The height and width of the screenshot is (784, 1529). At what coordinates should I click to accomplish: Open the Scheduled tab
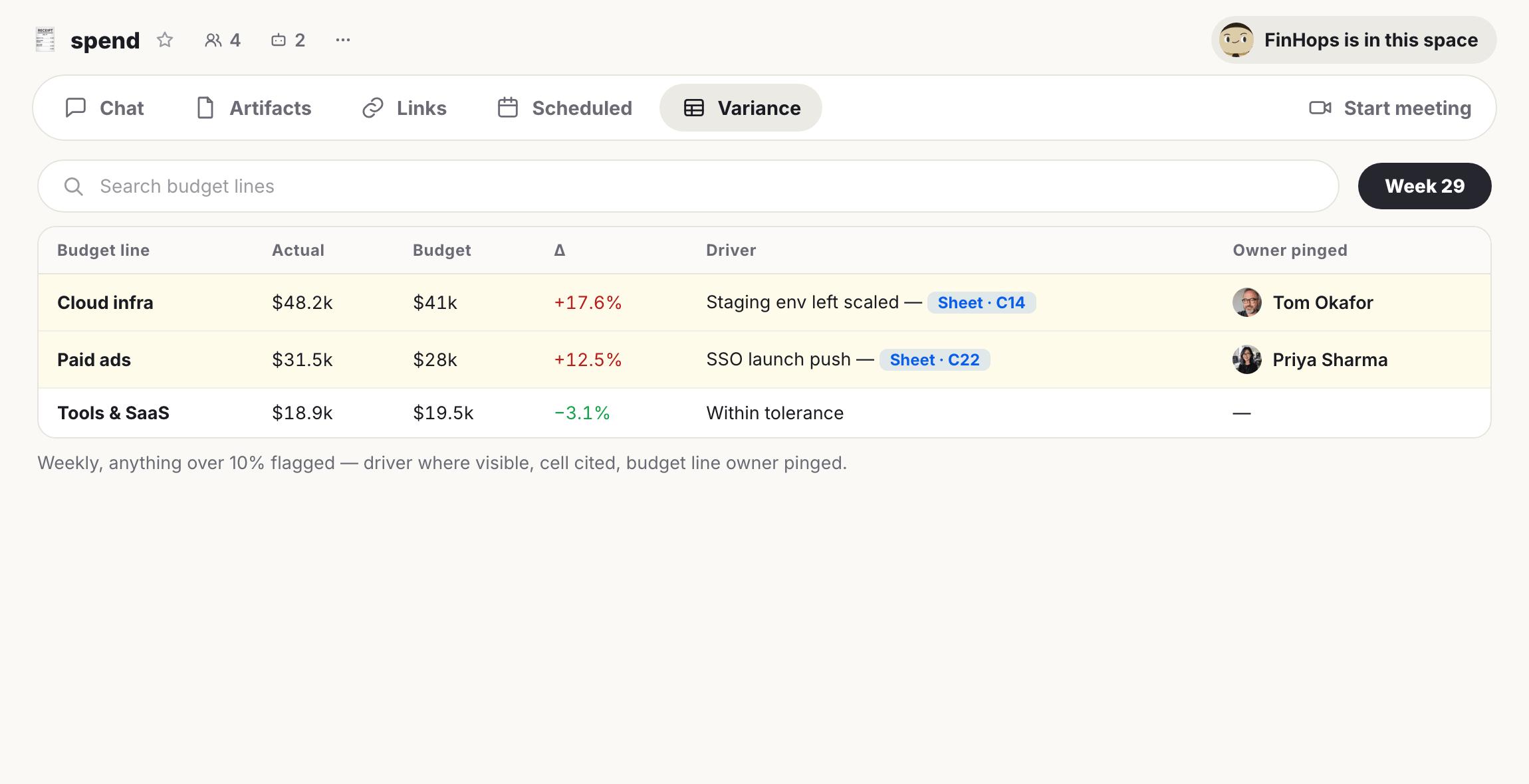click(564, 108)
